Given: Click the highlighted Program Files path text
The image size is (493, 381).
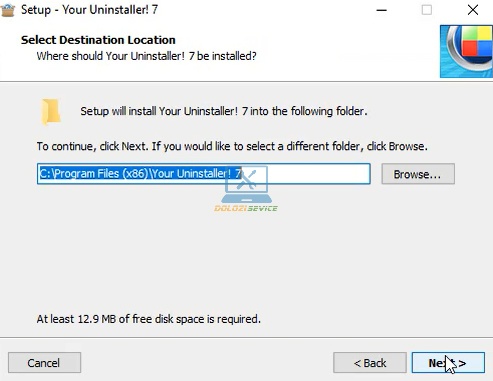Looking at the screenshot, I should pos(140,174).
